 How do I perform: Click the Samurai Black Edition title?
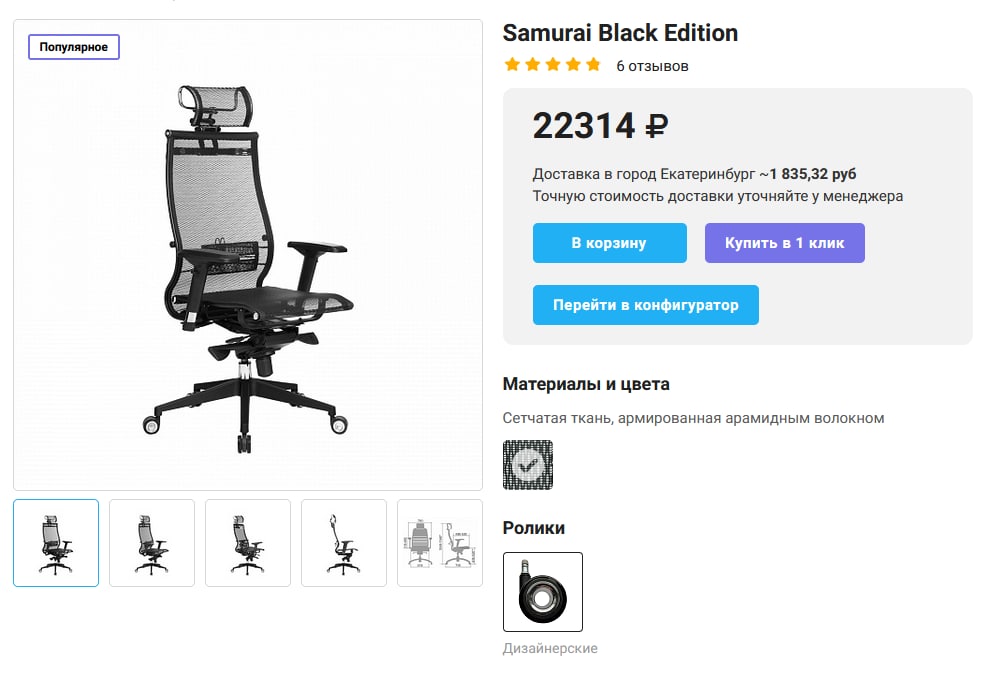point(620,33)
